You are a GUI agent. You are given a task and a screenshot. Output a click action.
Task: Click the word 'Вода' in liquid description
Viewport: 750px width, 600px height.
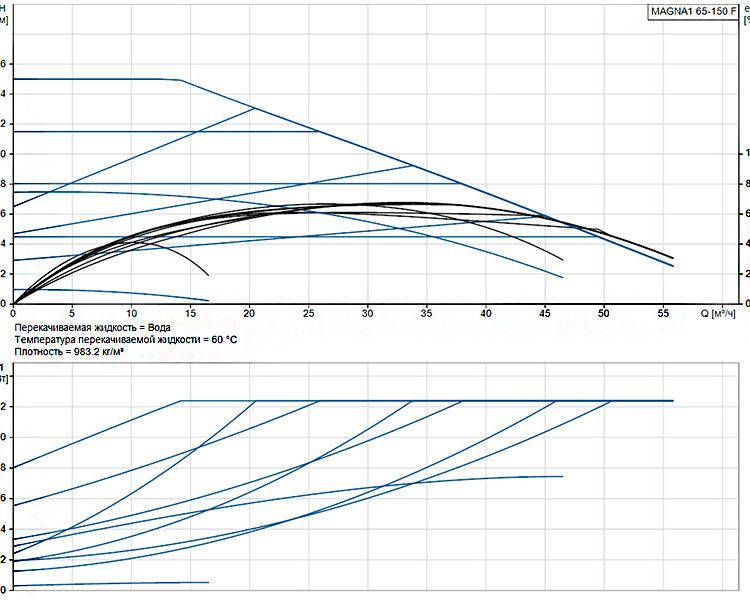click(x=159, y=328)
